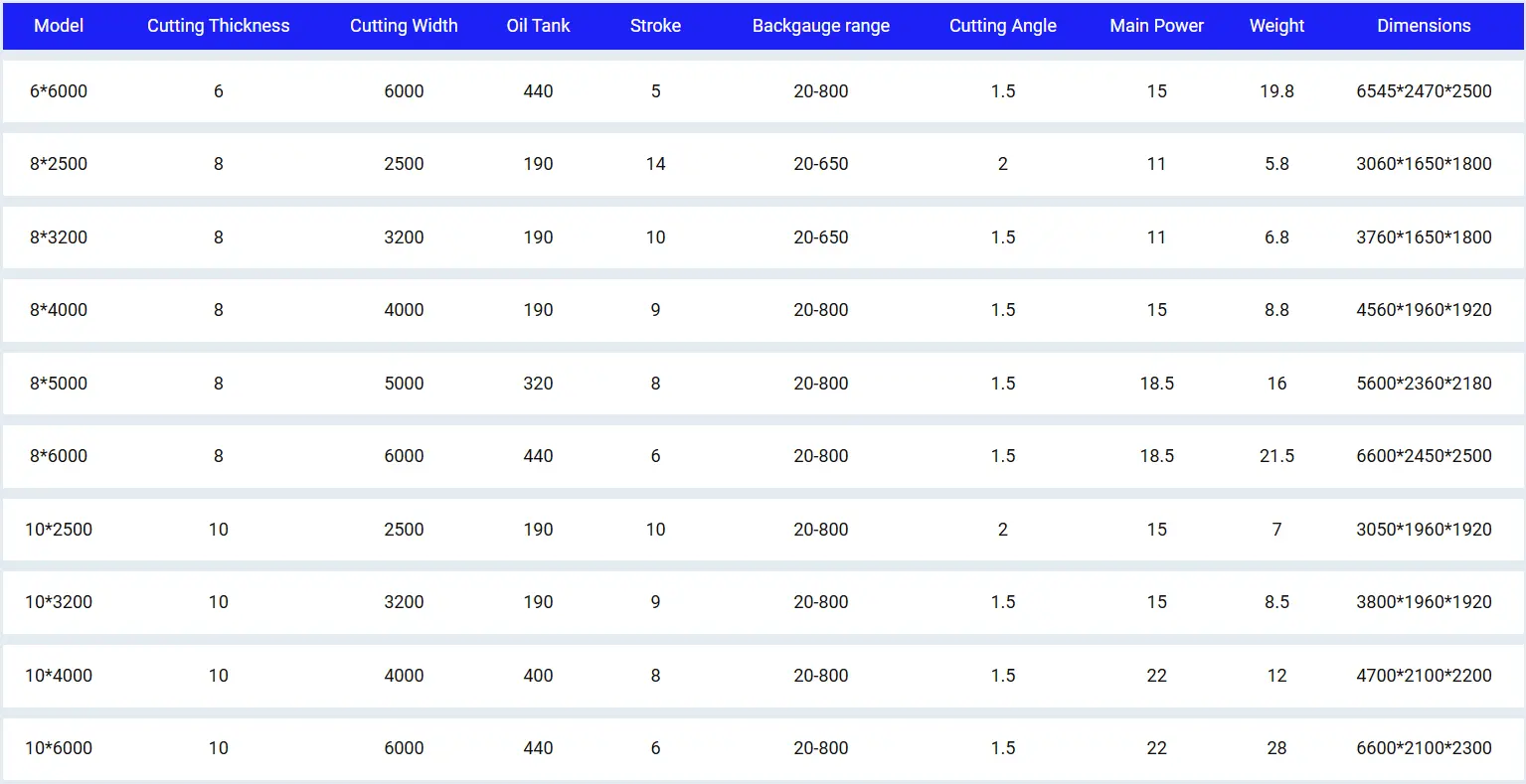Click the Weight column header
1526x784 pixels.
1276,26
